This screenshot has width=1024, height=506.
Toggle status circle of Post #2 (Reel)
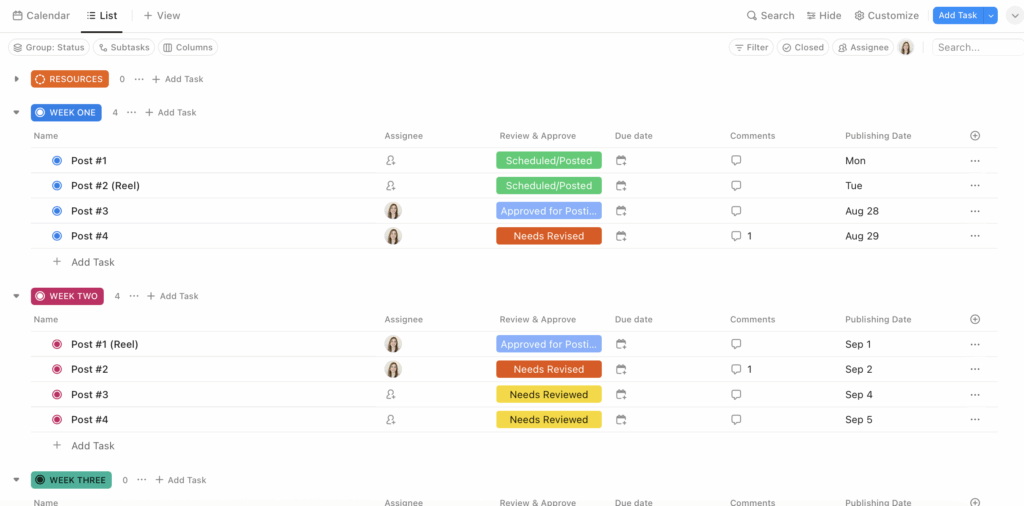(57, 185)
